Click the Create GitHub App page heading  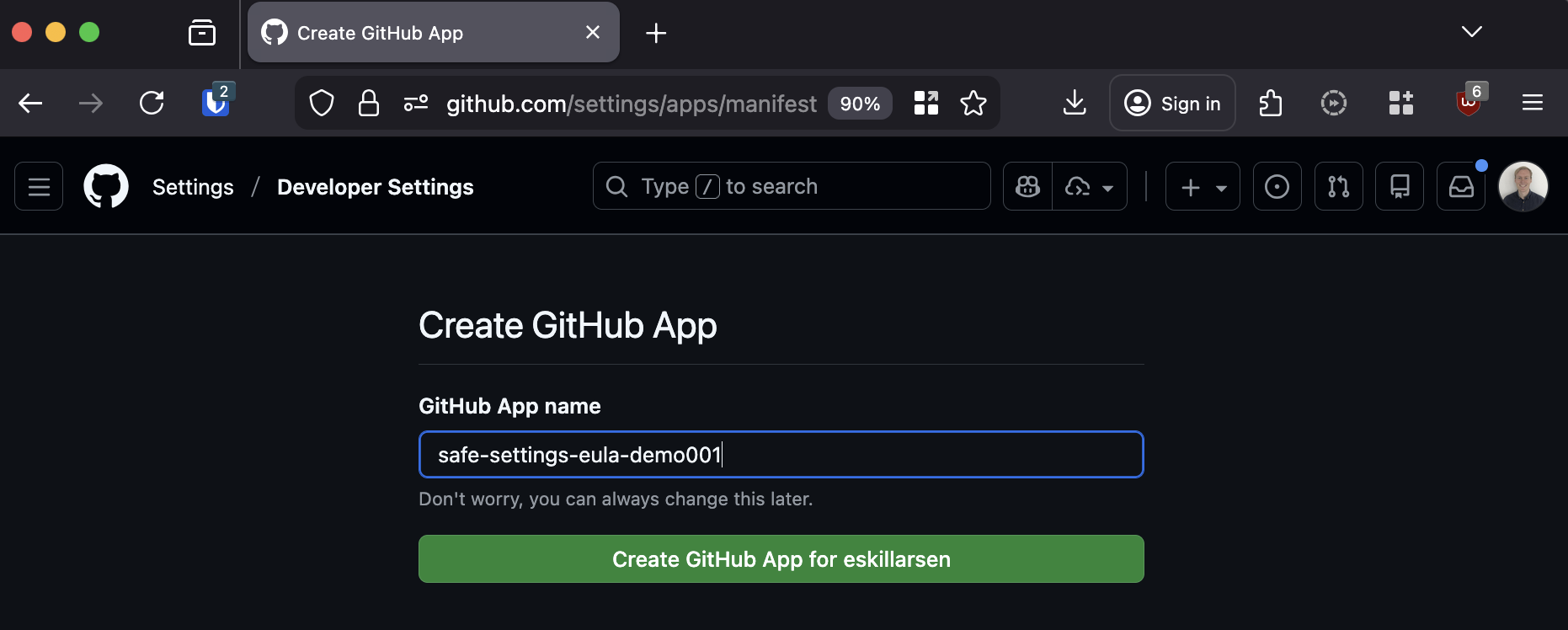tap(568, 326)
